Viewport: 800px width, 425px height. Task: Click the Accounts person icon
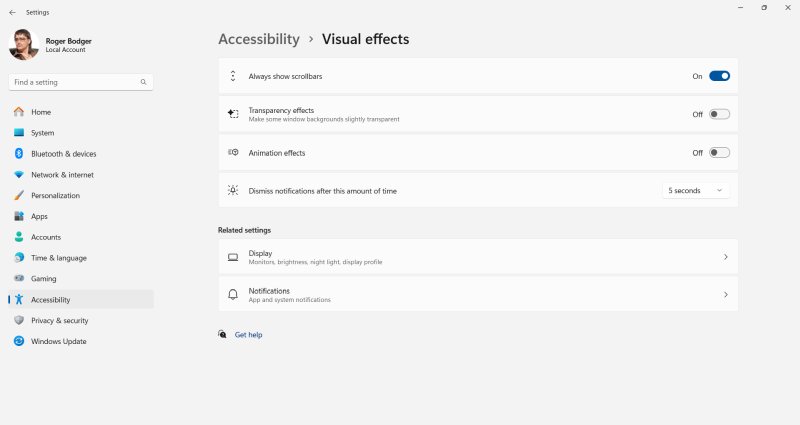tap(19, 237)
